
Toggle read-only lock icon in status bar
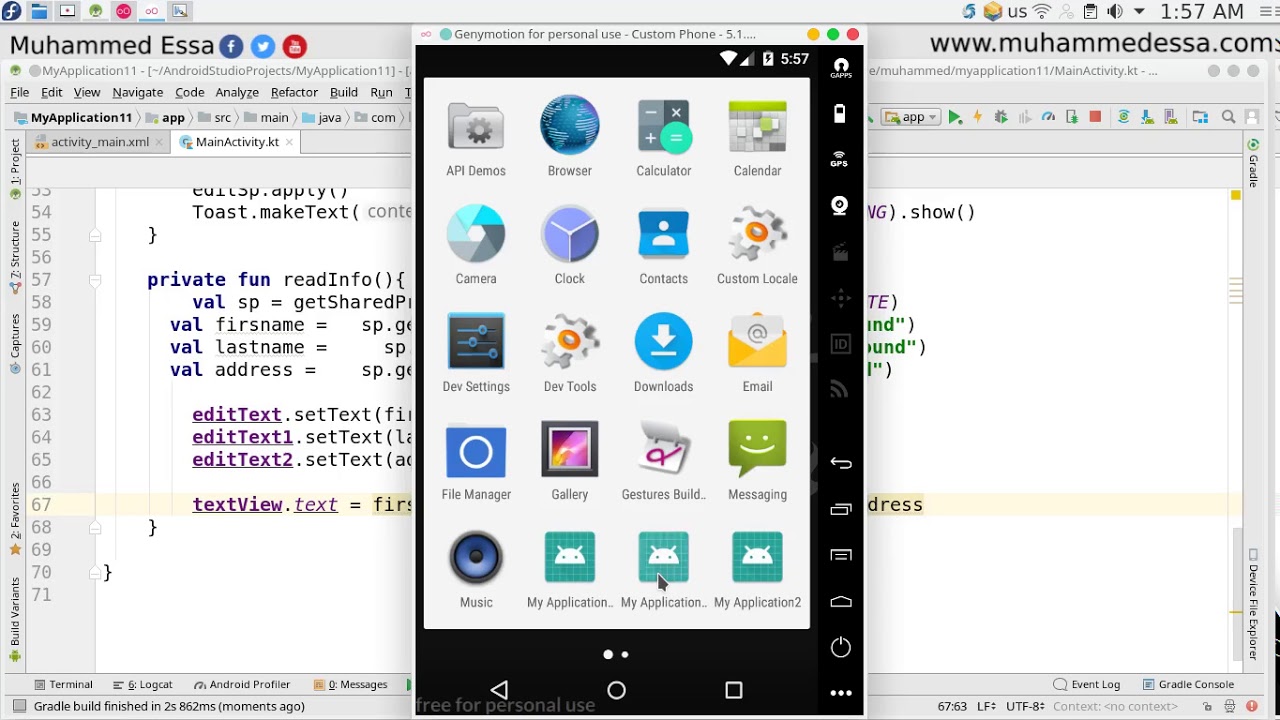(x=1207, y=706)
